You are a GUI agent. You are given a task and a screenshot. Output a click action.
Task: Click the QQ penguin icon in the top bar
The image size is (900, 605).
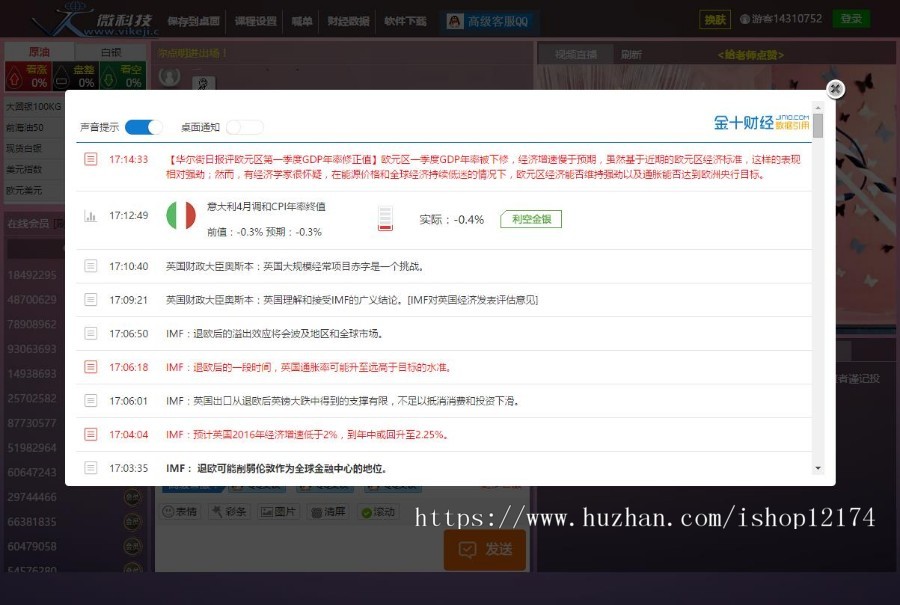coord(455,22)
